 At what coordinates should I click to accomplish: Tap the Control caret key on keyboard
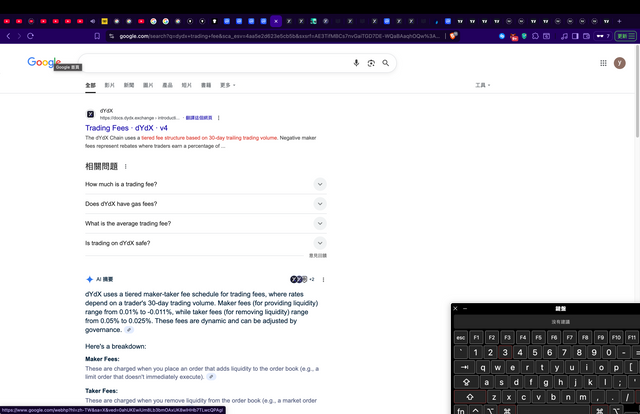tap(476, 410)
